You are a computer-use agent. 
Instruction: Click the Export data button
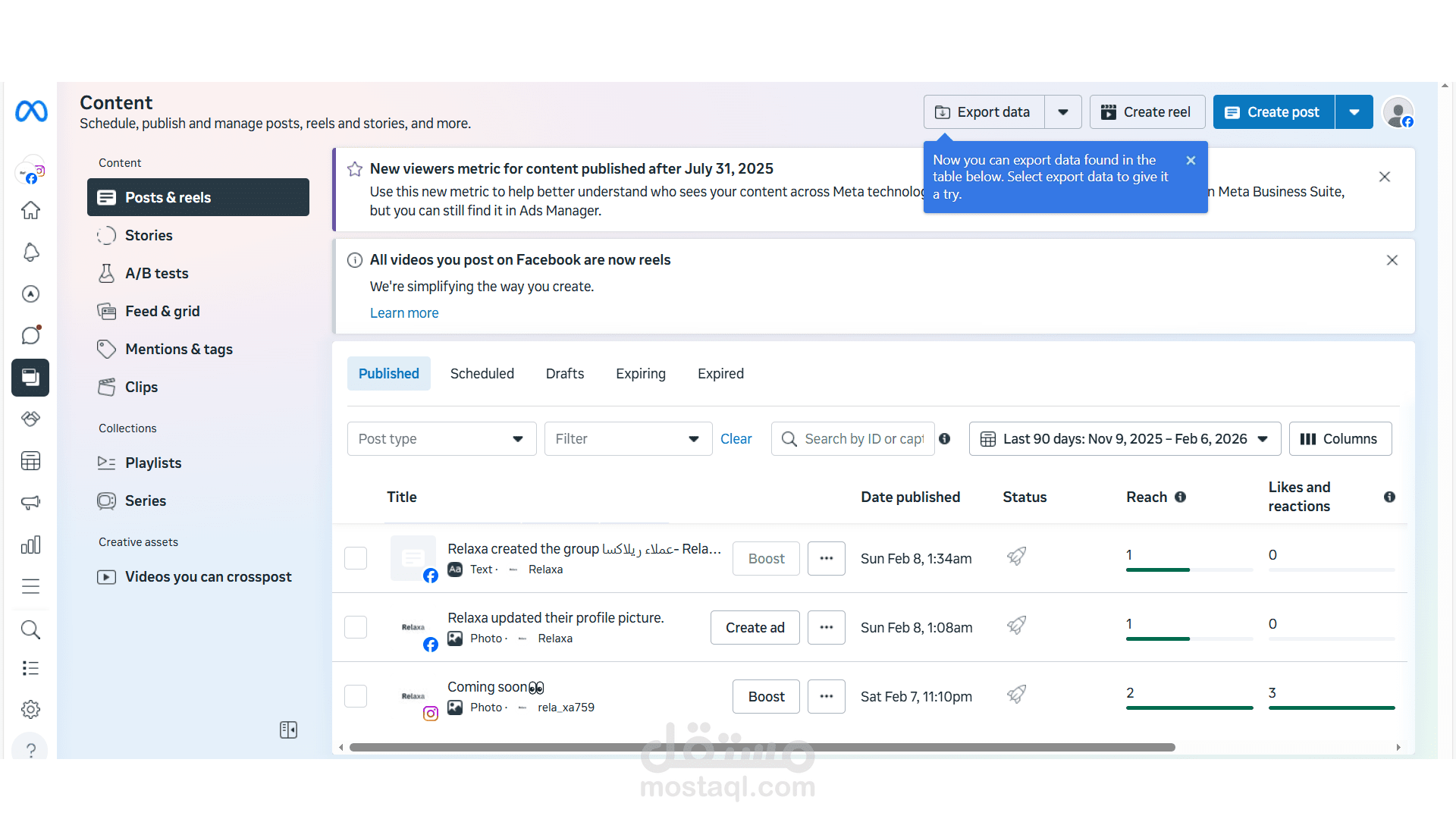click(x=984, y=112)
